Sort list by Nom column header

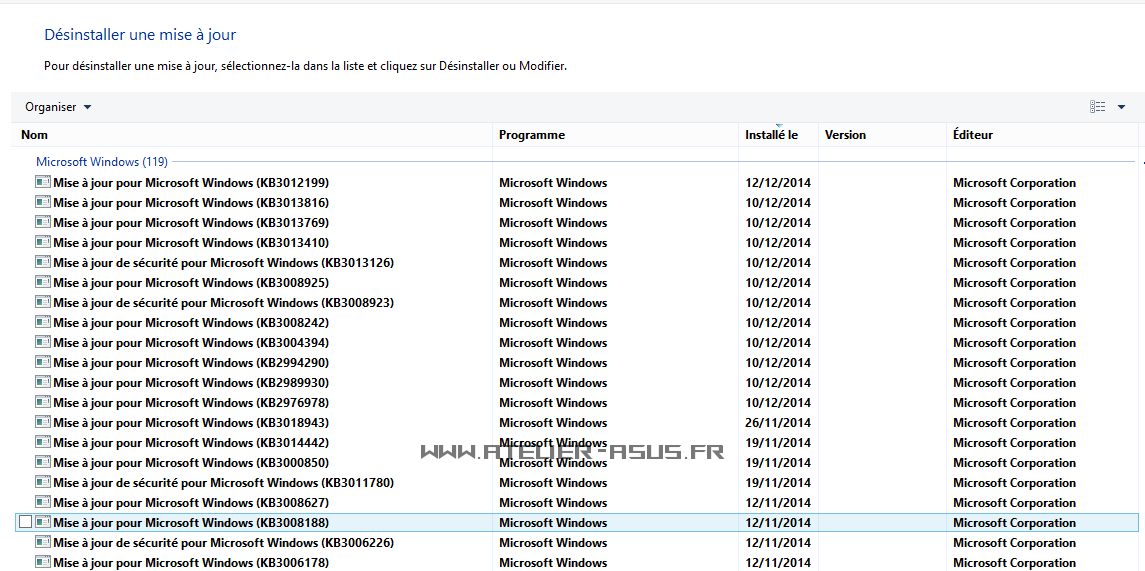pos(35,135)
